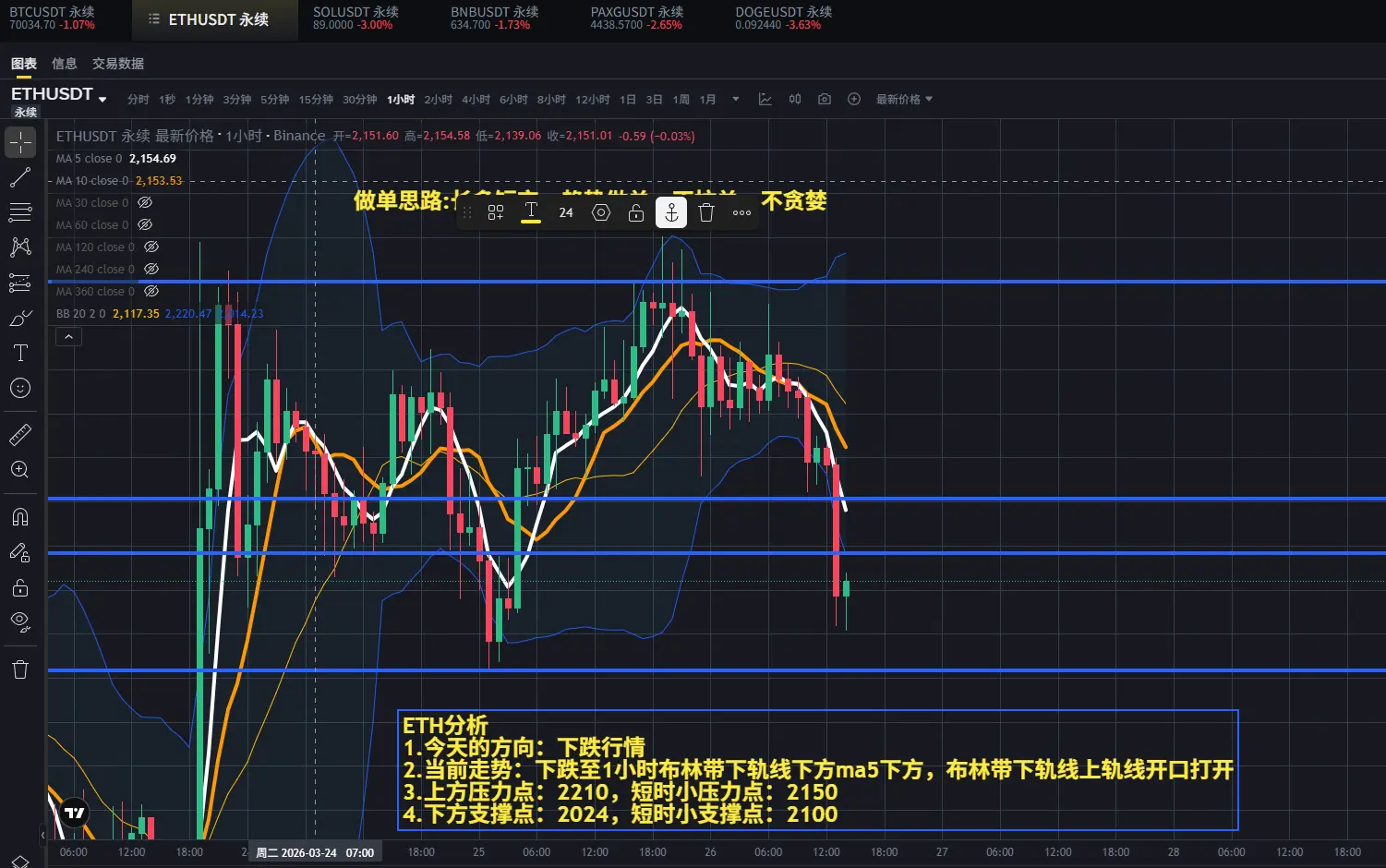This screenshot has height=868, width=1386.
Task: Select the 图表 tab
Action: pos(24,64)
